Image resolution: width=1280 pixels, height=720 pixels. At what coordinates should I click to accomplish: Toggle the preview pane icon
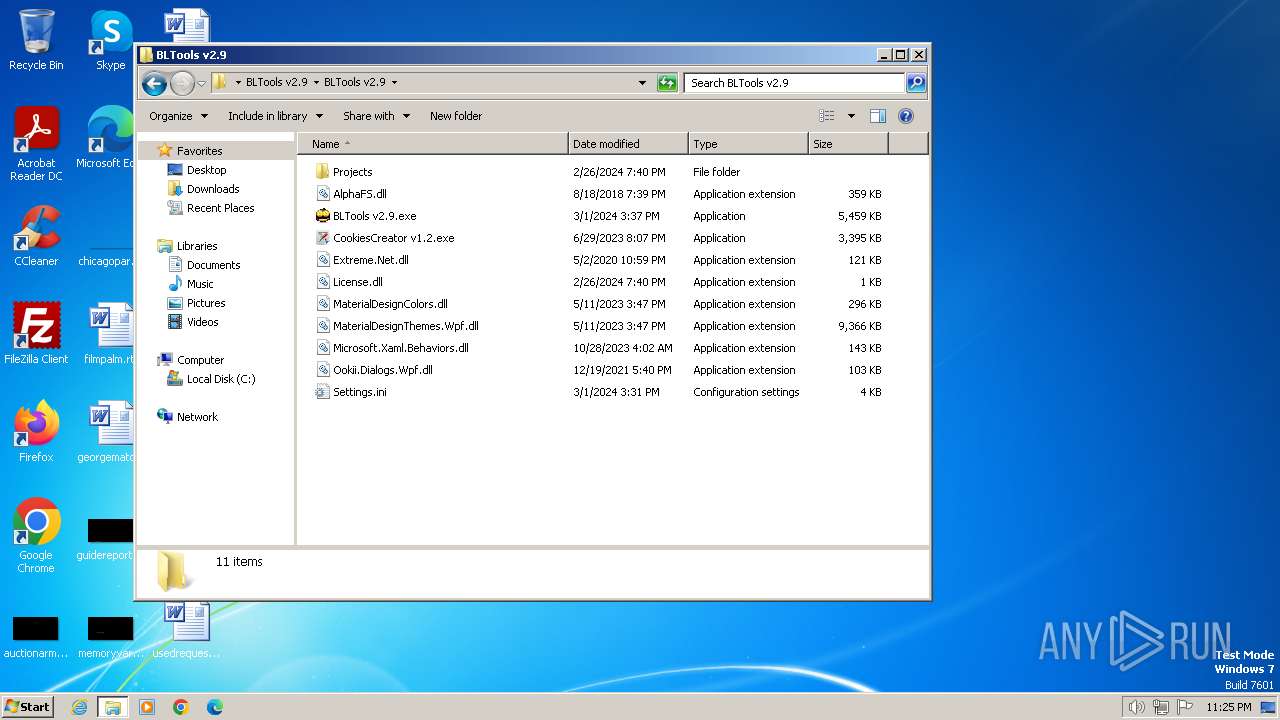877,116
